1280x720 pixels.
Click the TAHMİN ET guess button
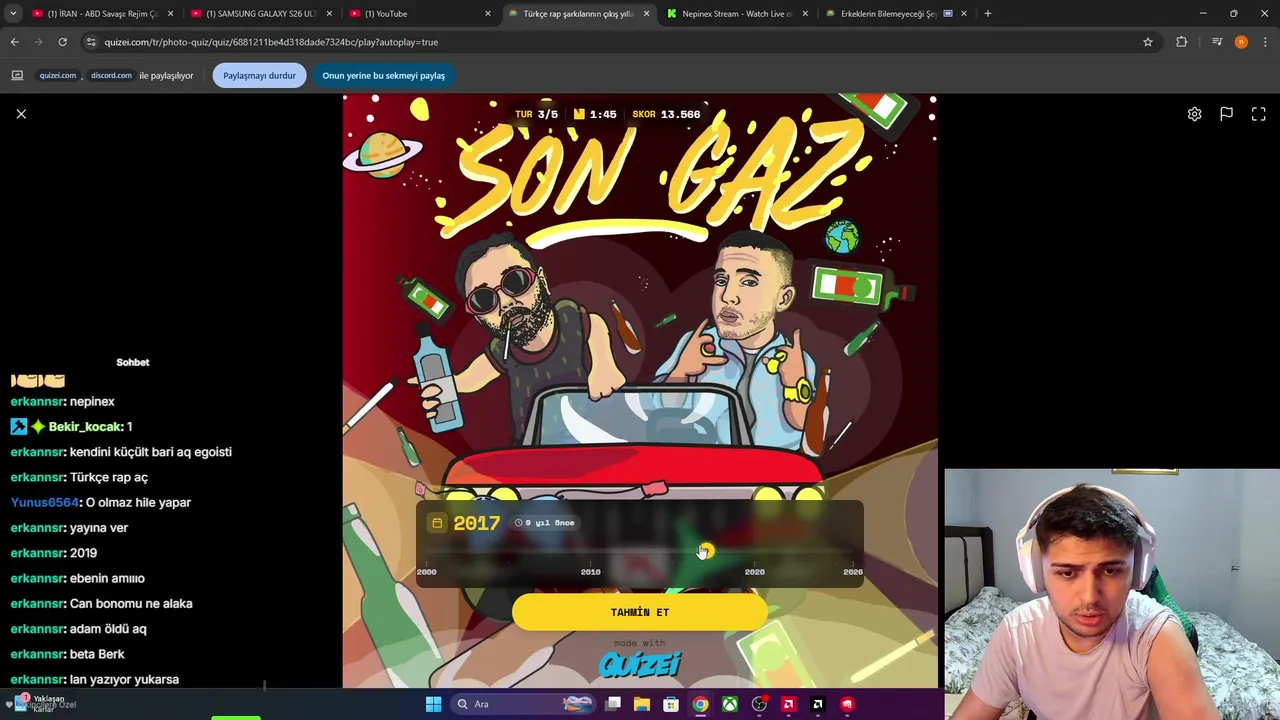point(640,612)
